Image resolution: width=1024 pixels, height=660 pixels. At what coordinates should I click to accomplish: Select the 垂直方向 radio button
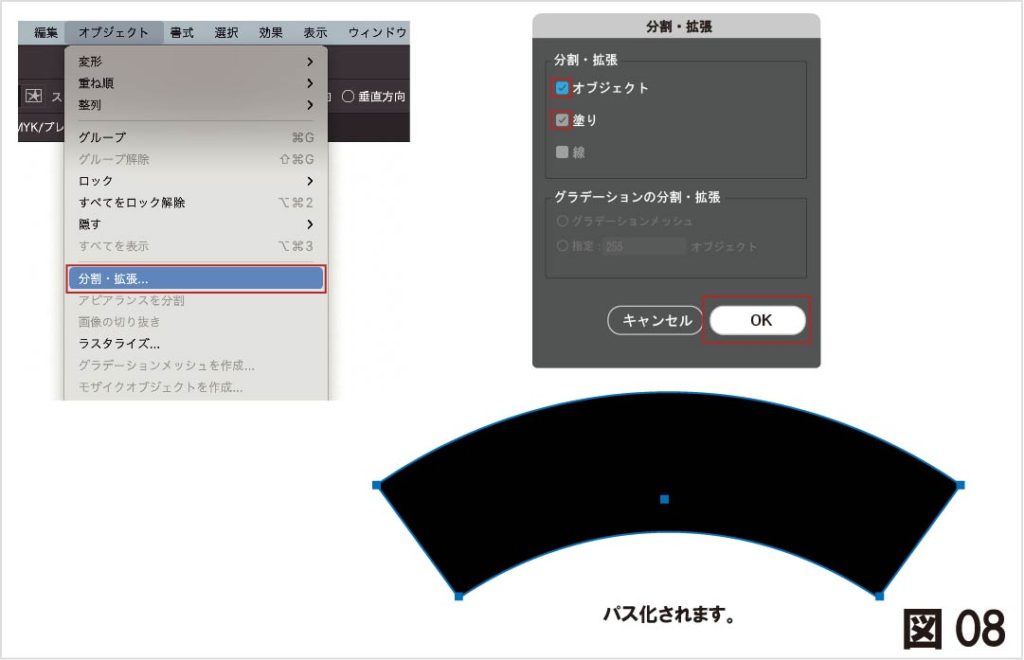(x=348, y=97)
